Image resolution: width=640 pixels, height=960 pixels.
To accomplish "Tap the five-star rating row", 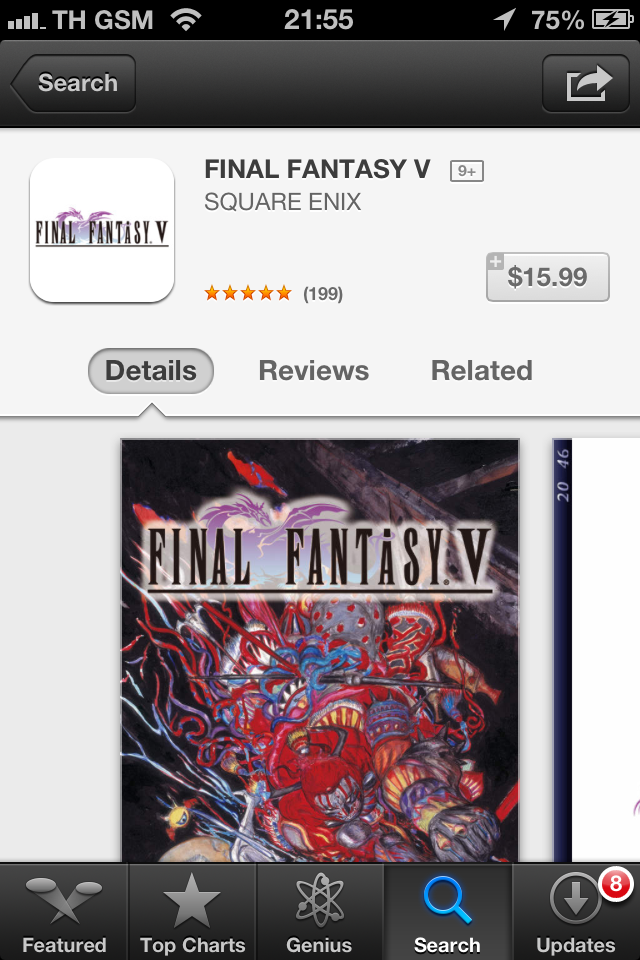I will click(248, 293).
